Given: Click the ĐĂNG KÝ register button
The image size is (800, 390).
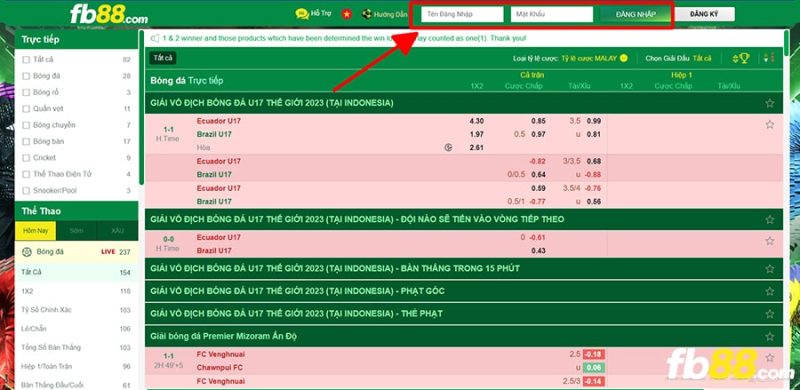Looking at the screenshot, I should click(705, 14).
